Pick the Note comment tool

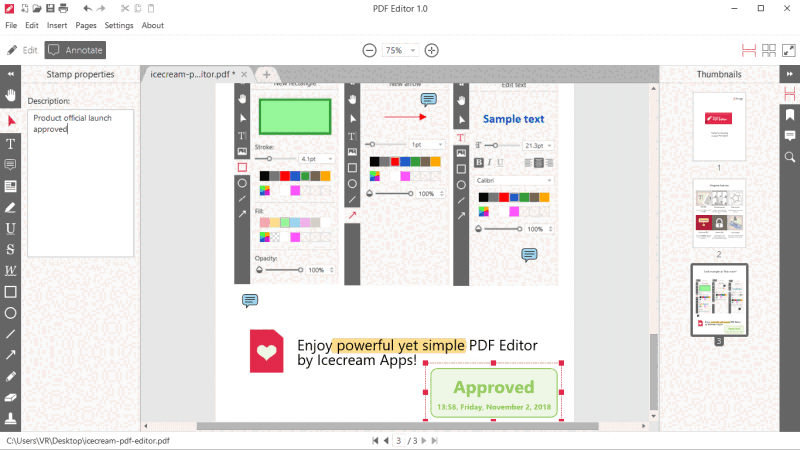click(x=10, y=165)
